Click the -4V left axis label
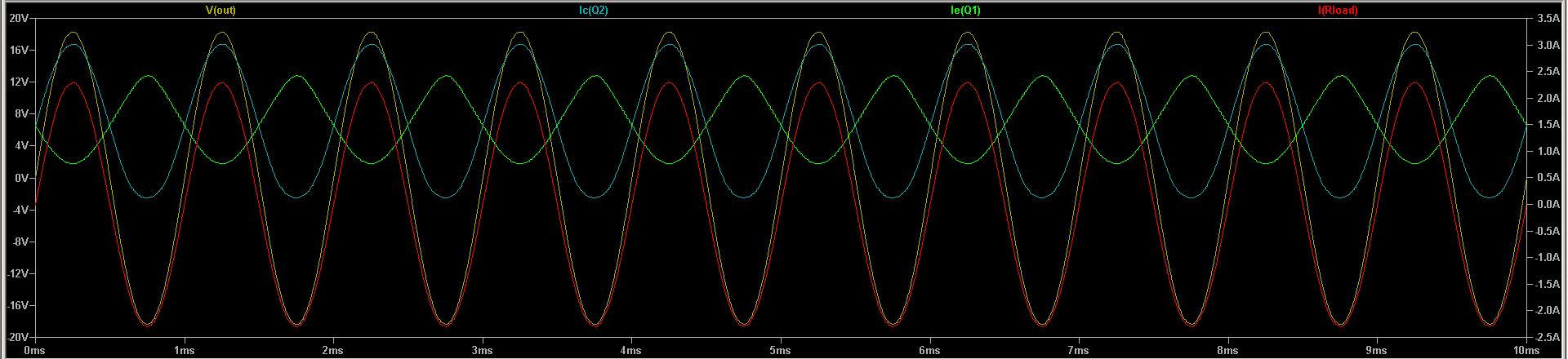 [x=19, y=210]
